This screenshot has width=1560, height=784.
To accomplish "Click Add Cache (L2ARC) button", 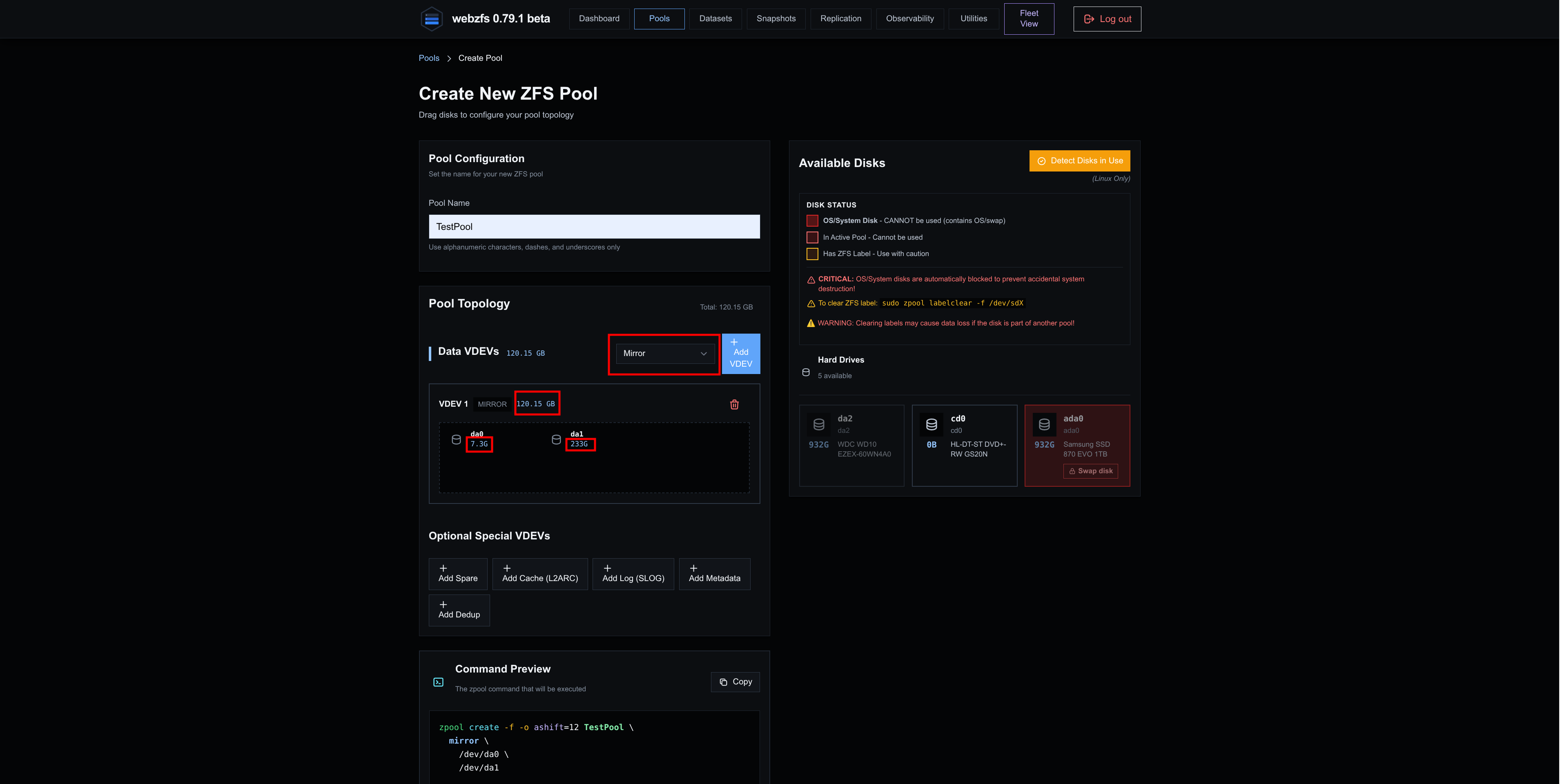I will point(539,574).
